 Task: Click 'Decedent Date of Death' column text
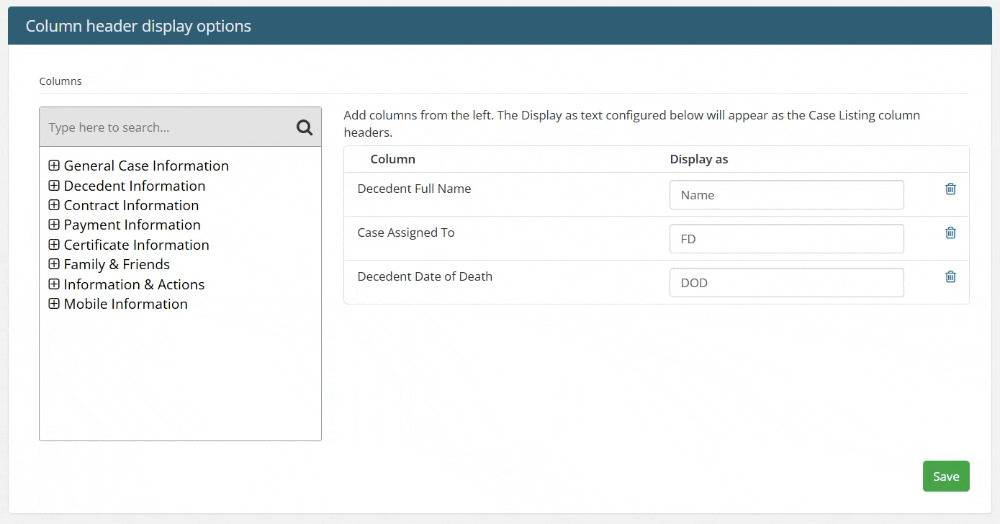pos(425,277)
